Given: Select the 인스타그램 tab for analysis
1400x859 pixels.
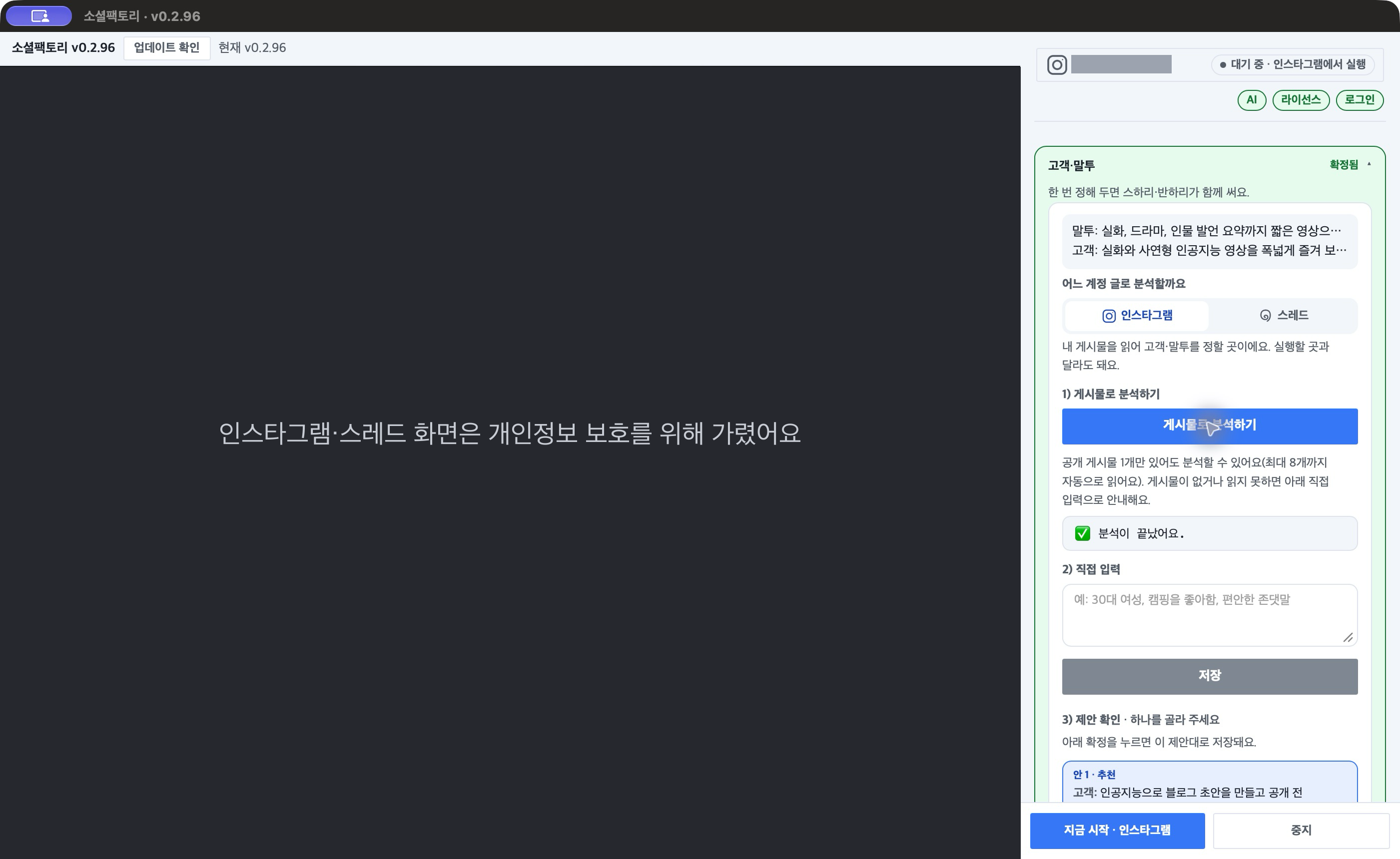Looking at the screenshot, I should coord(1137,315).
